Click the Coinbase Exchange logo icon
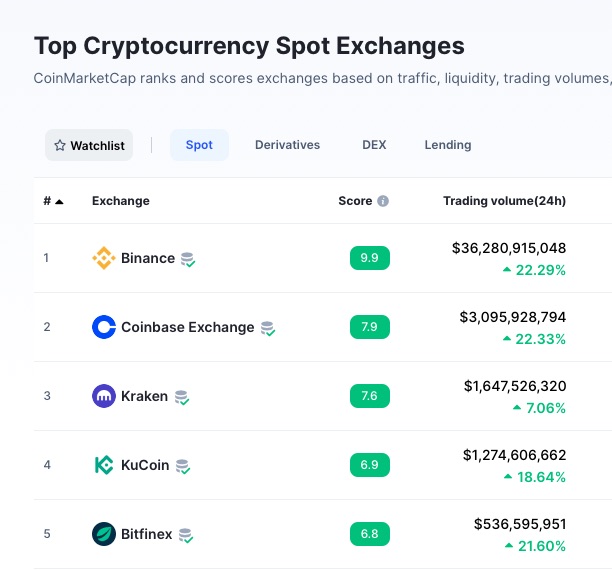The image size is (612, 571). click(x=104, y=327)
